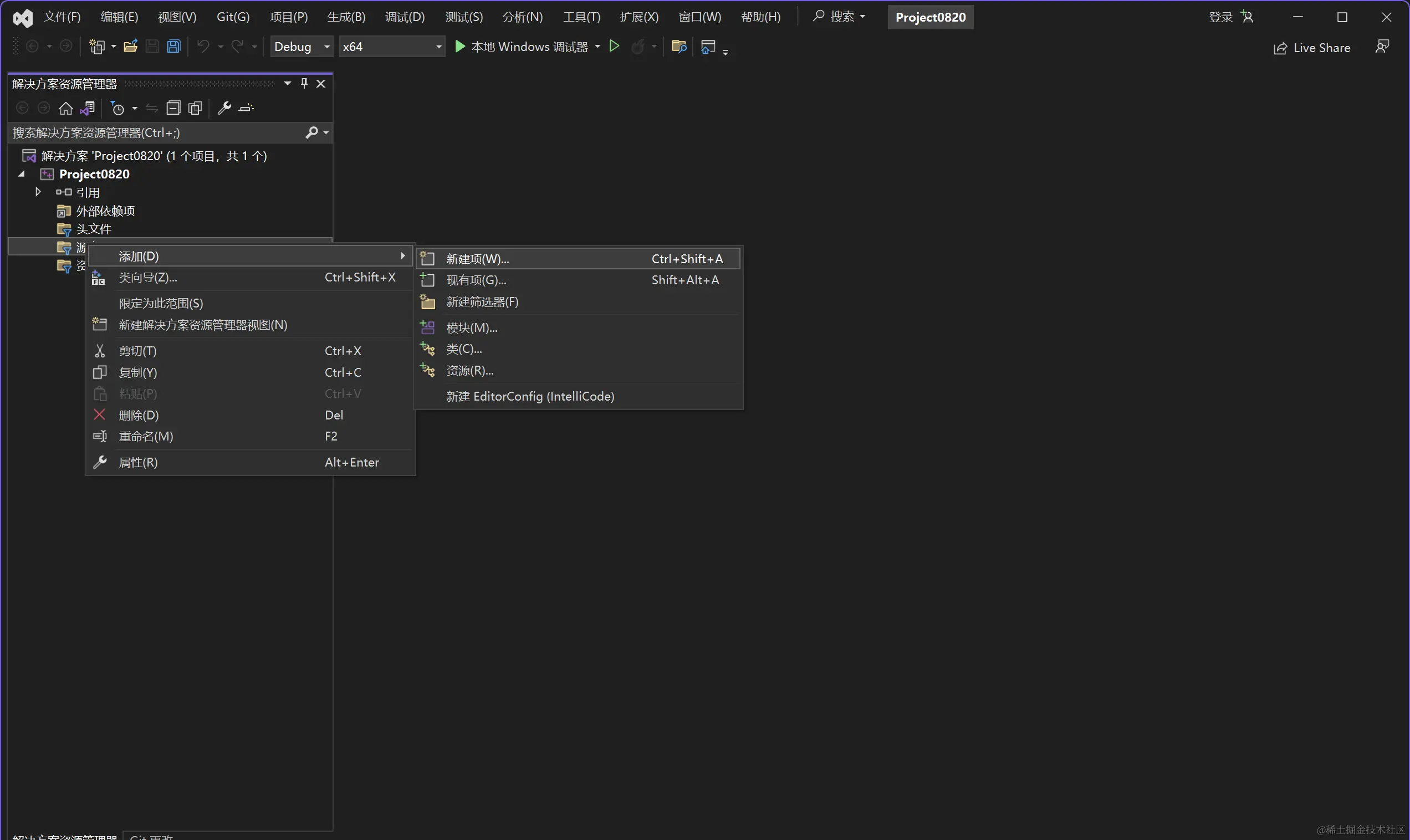This screenshot has height=840, width=1410.
Task: Click the Find in Files toolbar icon
Action: pos(679,47)
